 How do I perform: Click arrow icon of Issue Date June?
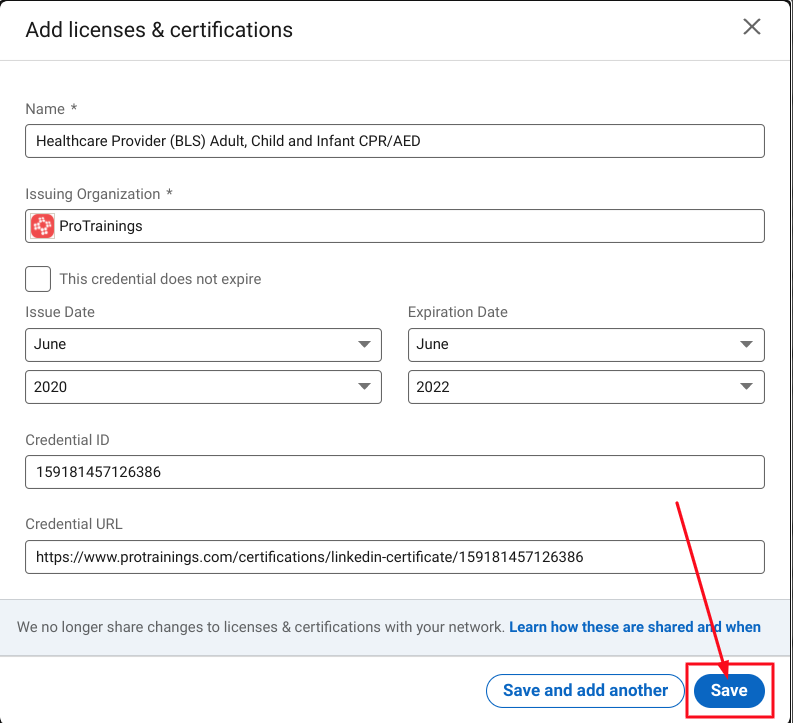364,344
